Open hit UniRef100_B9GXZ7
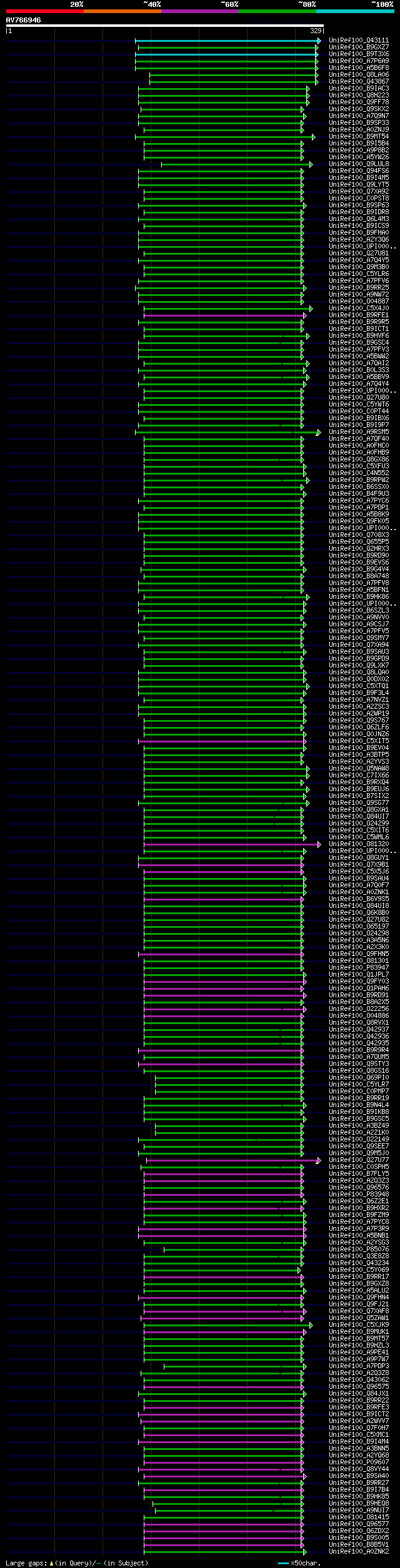Screen dimensions: 400x1568 point(359,47)
